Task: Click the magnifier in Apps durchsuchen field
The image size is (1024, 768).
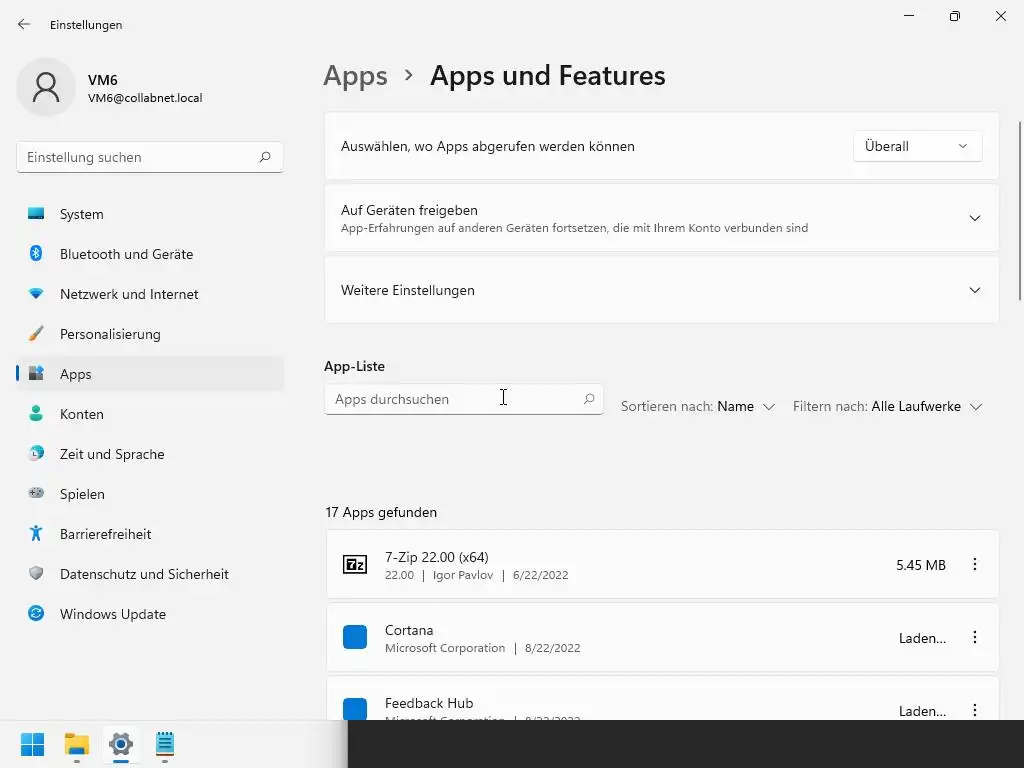Action: pos(589,399)
